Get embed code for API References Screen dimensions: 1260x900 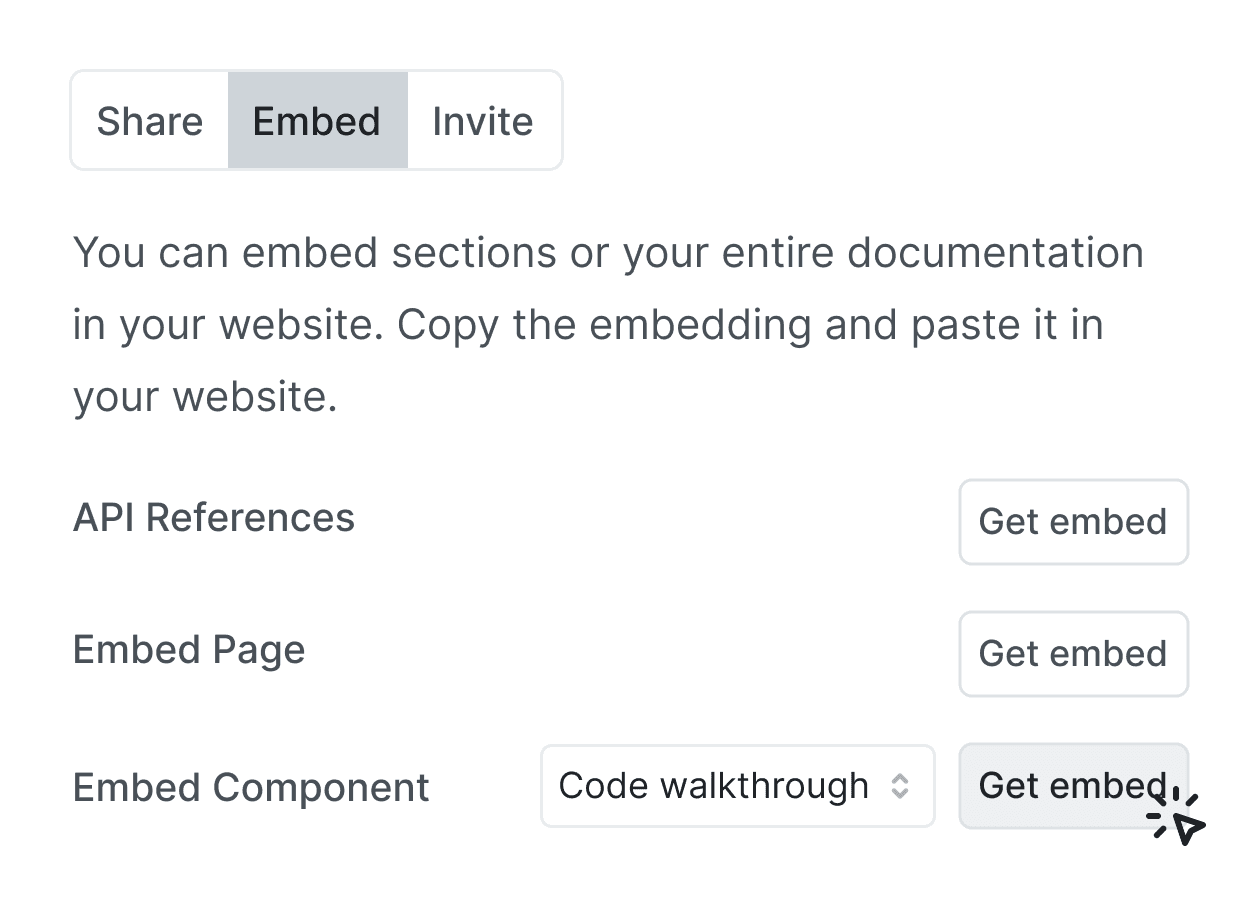(1073, 522)
